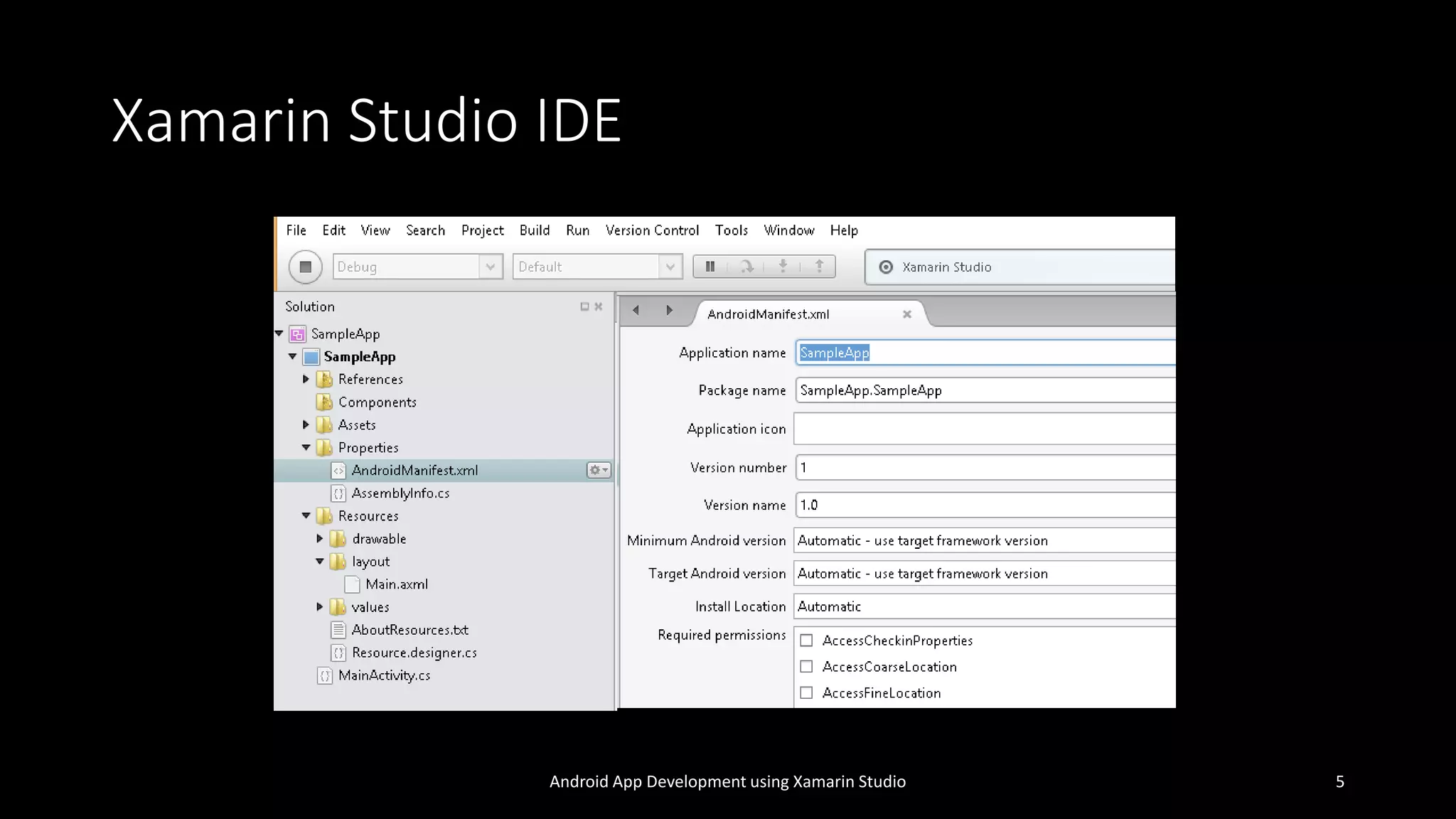Screen dimensions: 1456x819
Task: Collapse the Properties folder
Action: pos(306,447)
